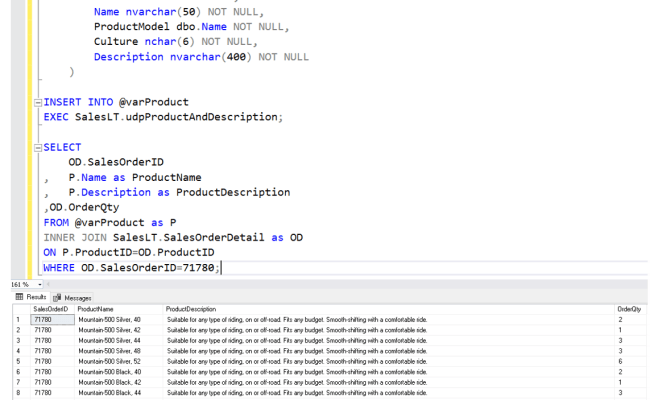
Task: Click the Results tab grid icon
Action: [19, 297]
